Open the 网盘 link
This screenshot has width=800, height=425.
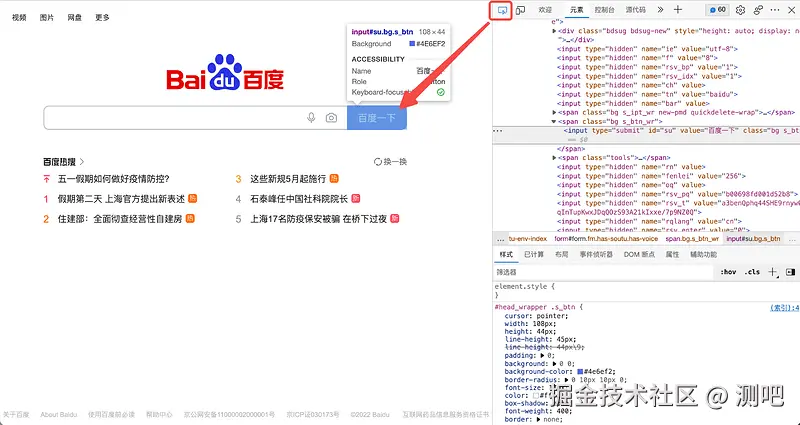pos(74,17)
